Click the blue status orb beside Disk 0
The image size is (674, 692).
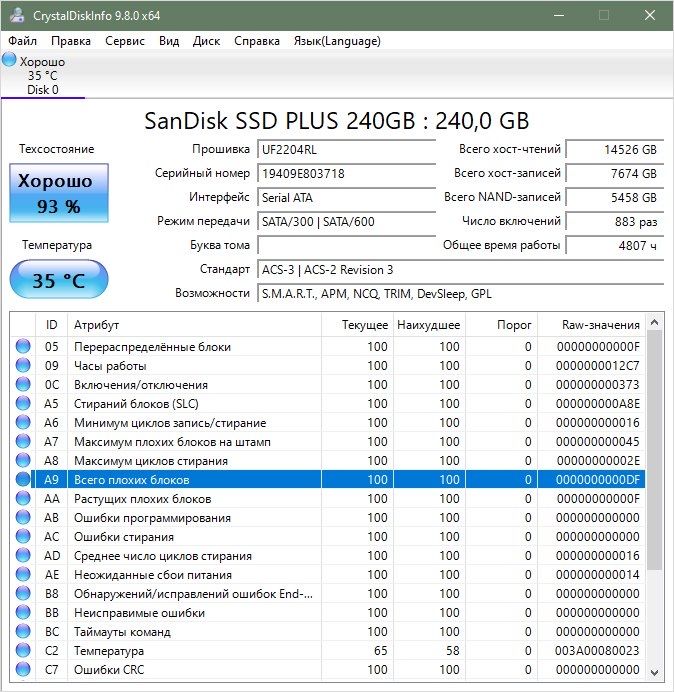pos(9,60)
